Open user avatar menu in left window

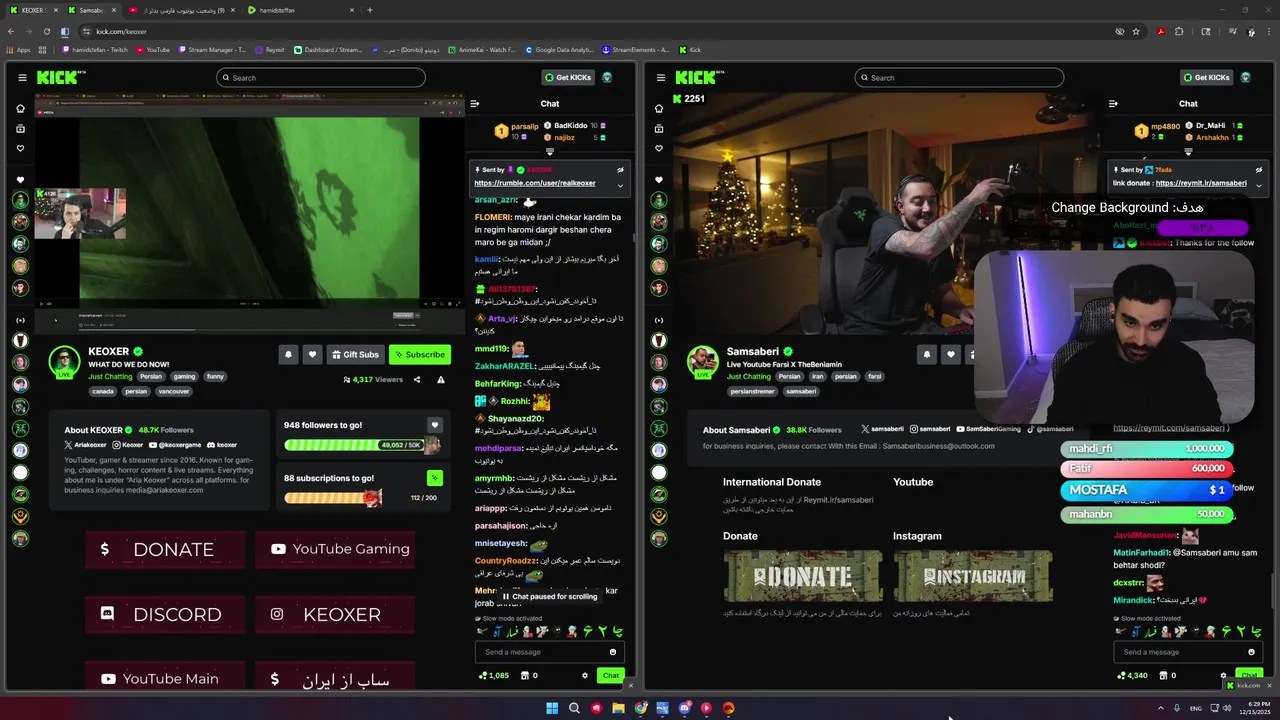(607, 77)
